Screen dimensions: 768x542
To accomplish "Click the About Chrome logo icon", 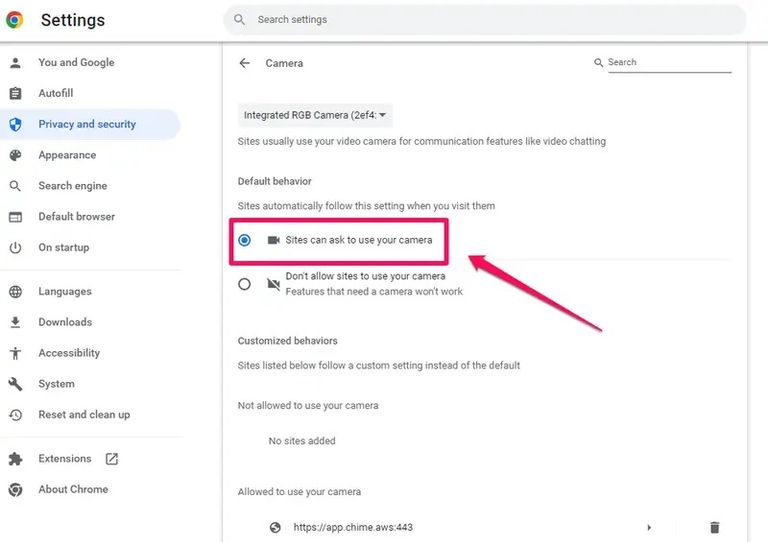I will pos(16,490).
